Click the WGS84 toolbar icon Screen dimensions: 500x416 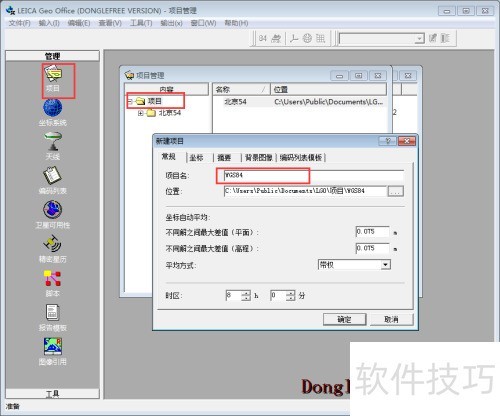(x=263, y=39)
